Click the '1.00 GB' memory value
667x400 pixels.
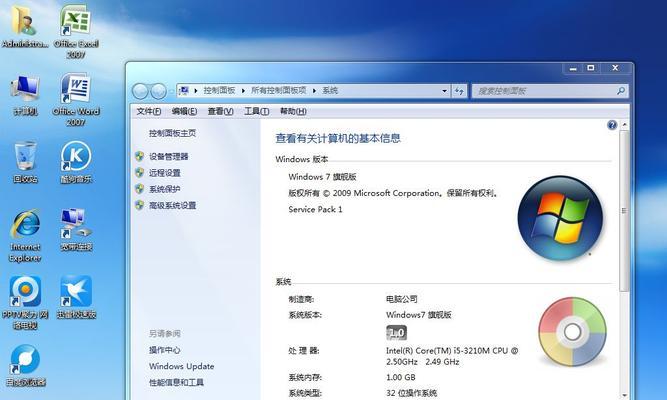point(401,377)
